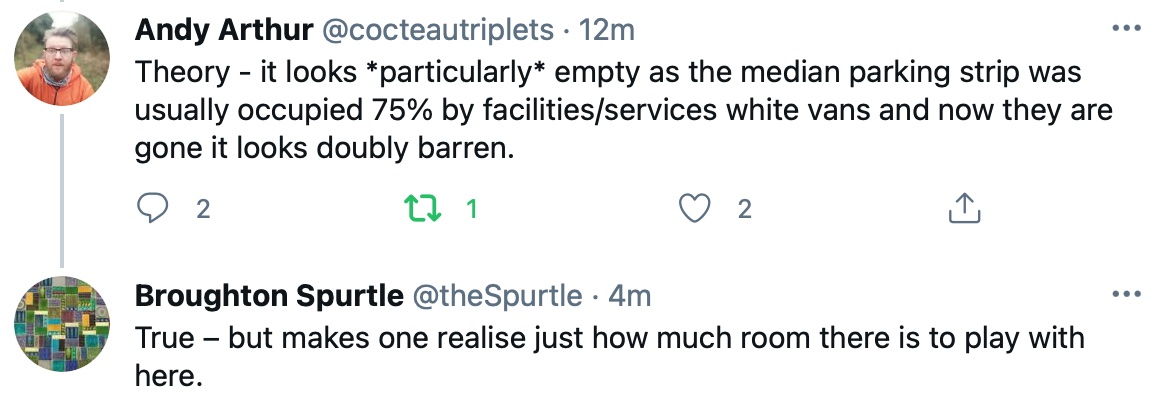Click the @cocteautriplets handle
1154x408 pixels.
click(436, 30)
